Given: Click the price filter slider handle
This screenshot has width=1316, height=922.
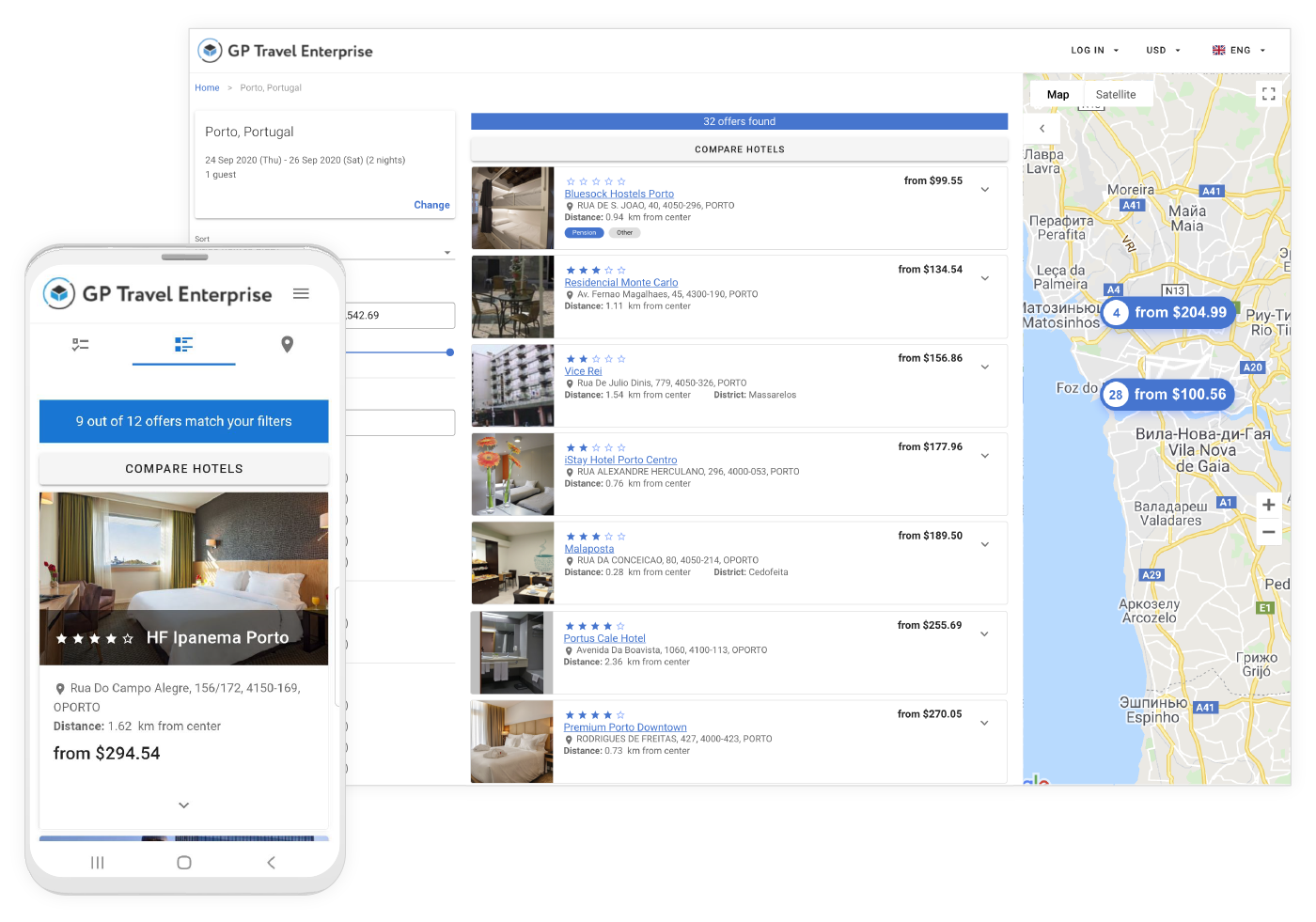Looking at the screenshot, I should pyautogui.click(x=450, y=352).
